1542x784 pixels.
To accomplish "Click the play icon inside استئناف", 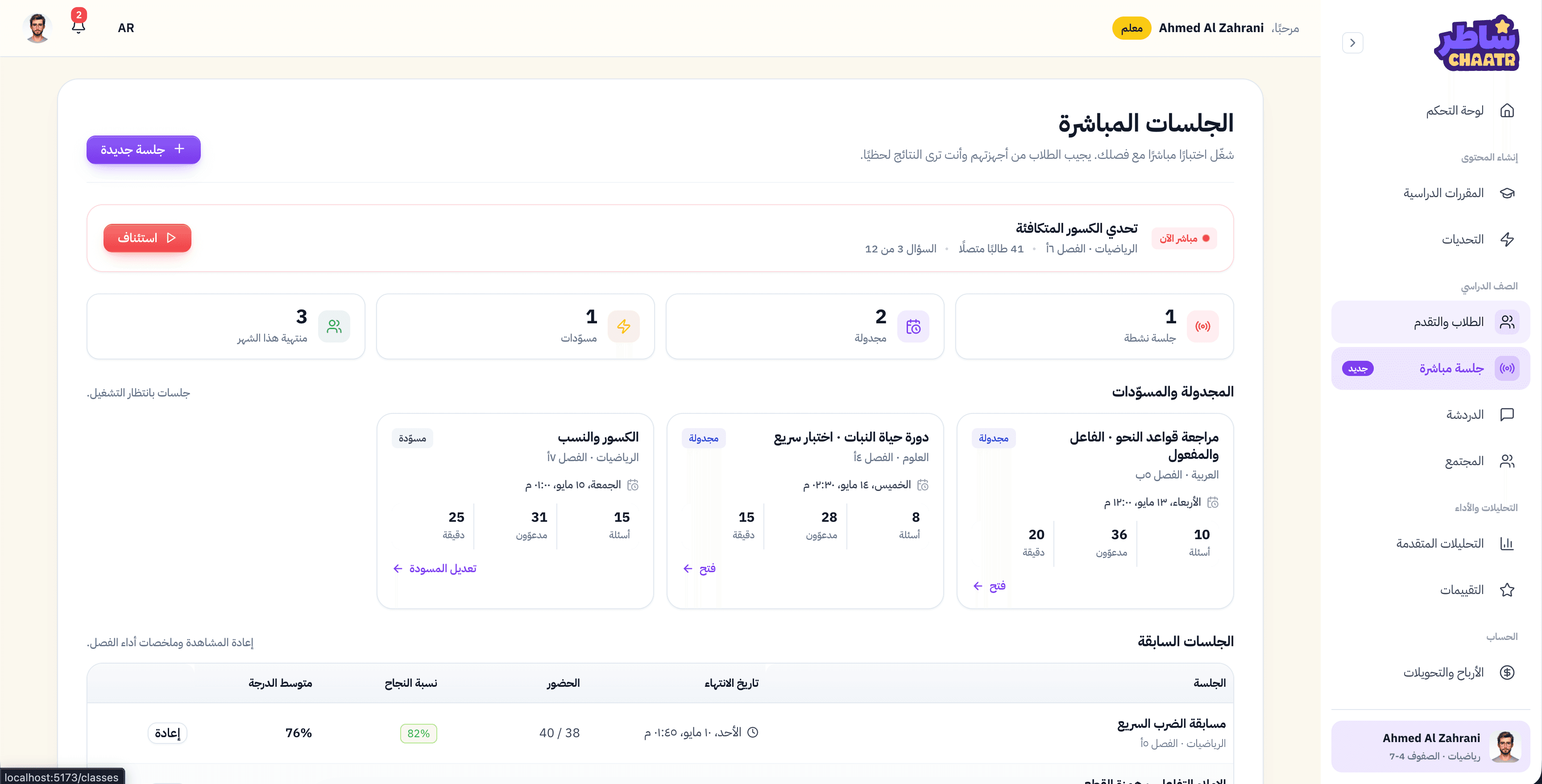I will [171, 238].
